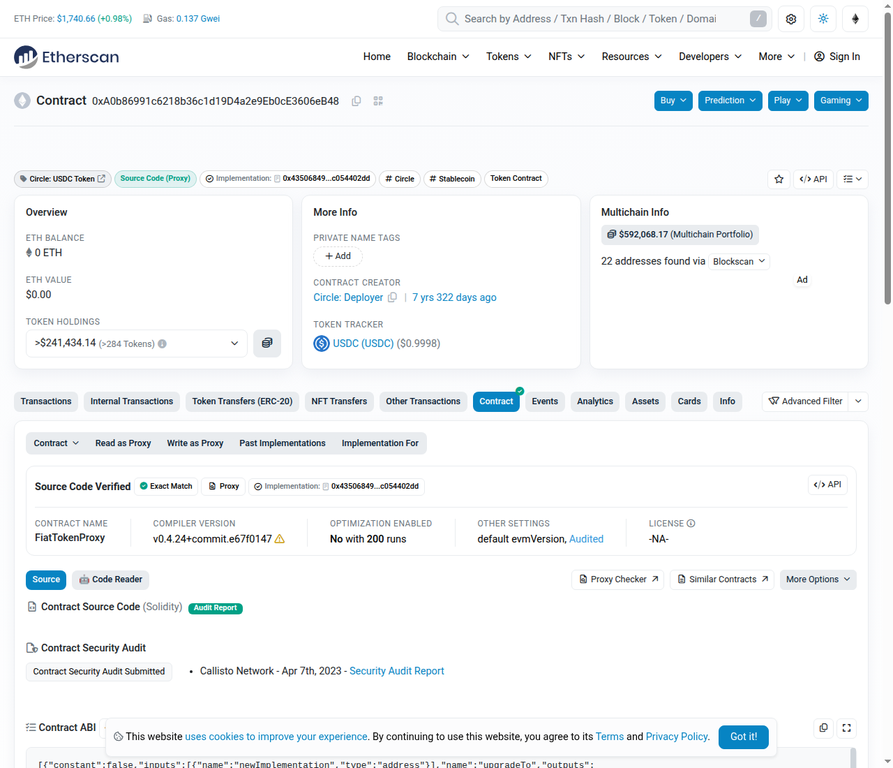
Task: Click the search slash shortcut icon
Action: (757, 19)
